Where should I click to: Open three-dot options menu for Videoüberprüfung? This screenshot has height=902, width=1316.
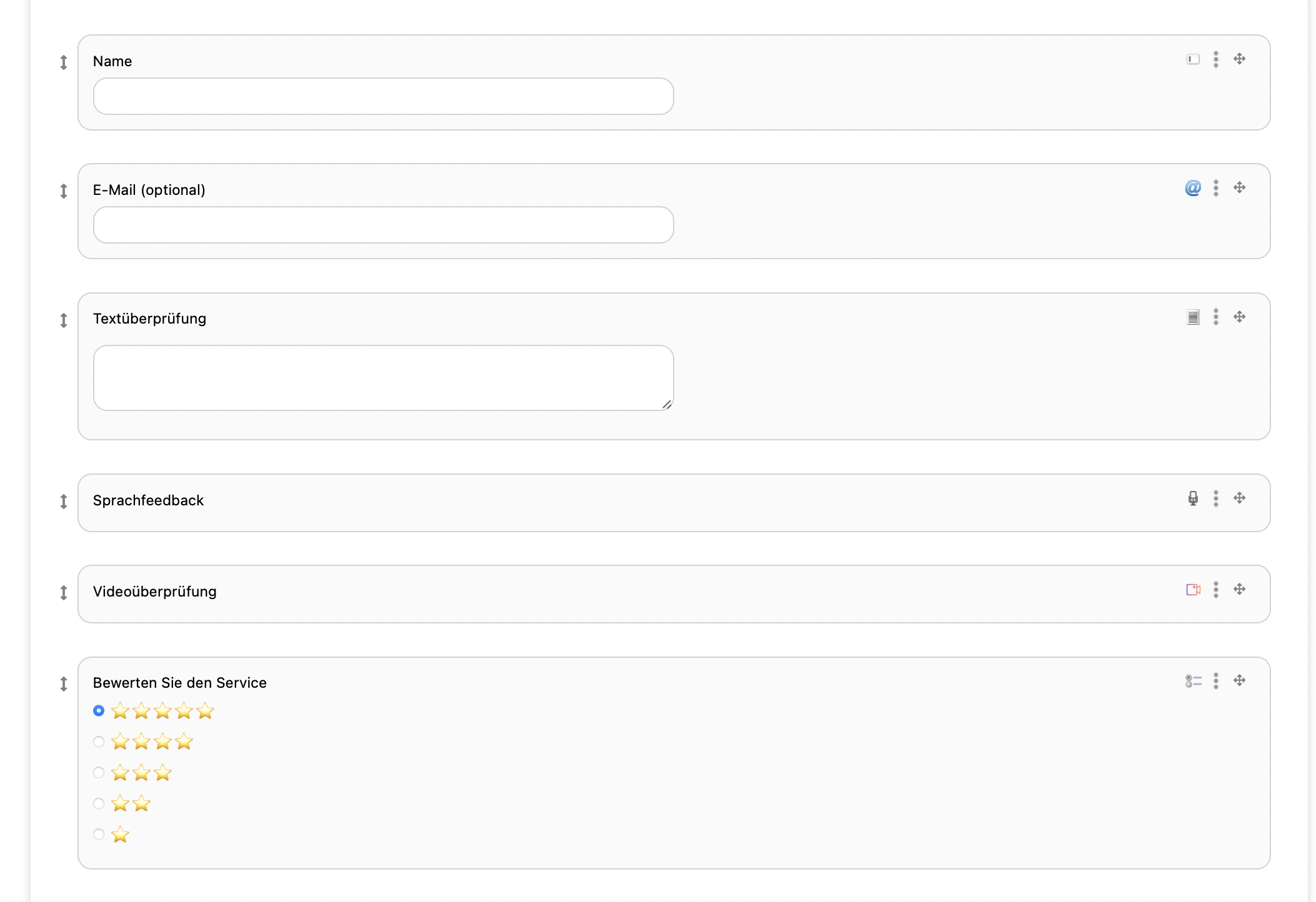tap(1216, 590)
